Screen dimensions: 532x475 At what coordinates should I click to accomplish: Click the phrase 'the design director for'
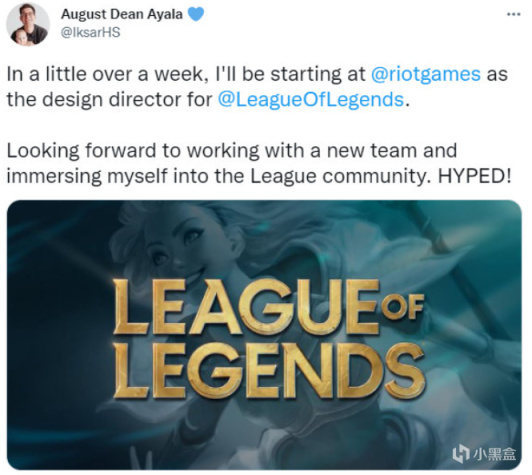(109, 100)
